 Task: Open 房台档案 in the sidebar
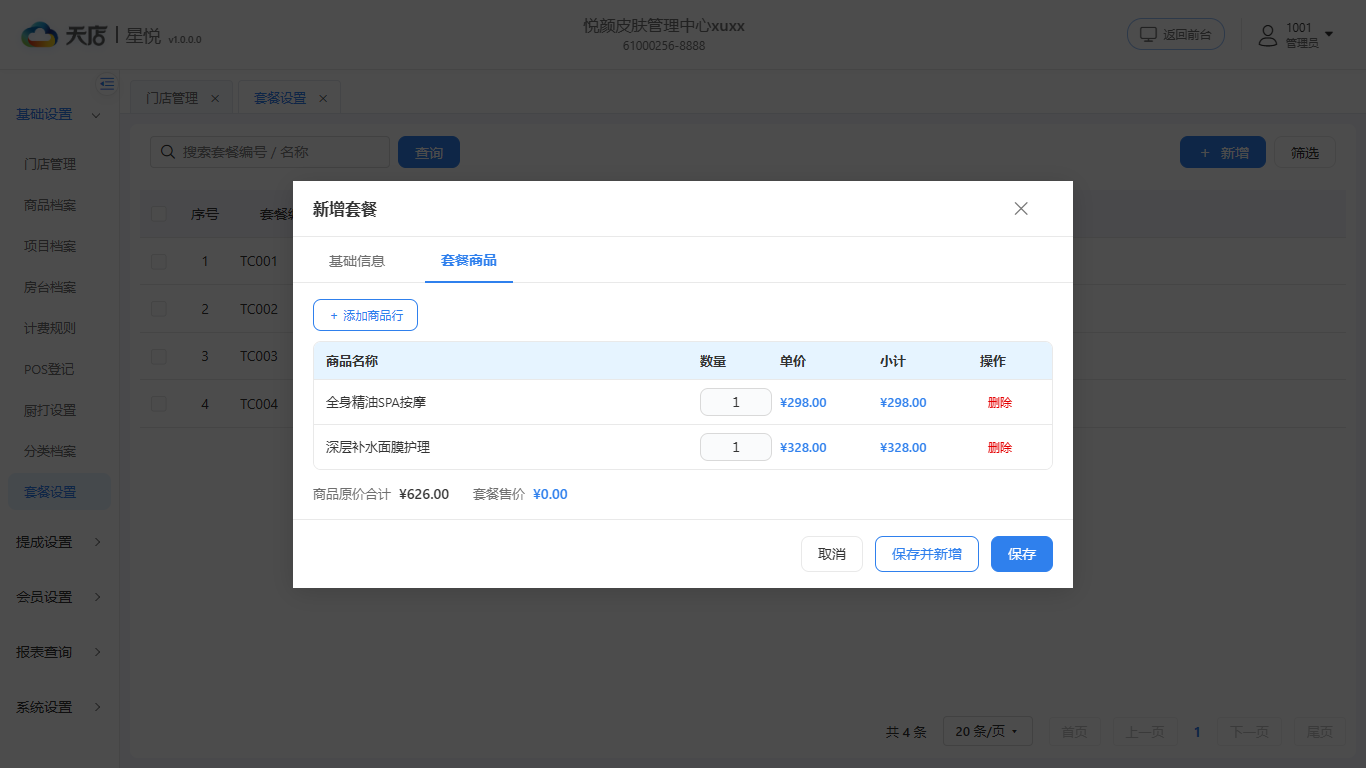(x=50, y=287)
